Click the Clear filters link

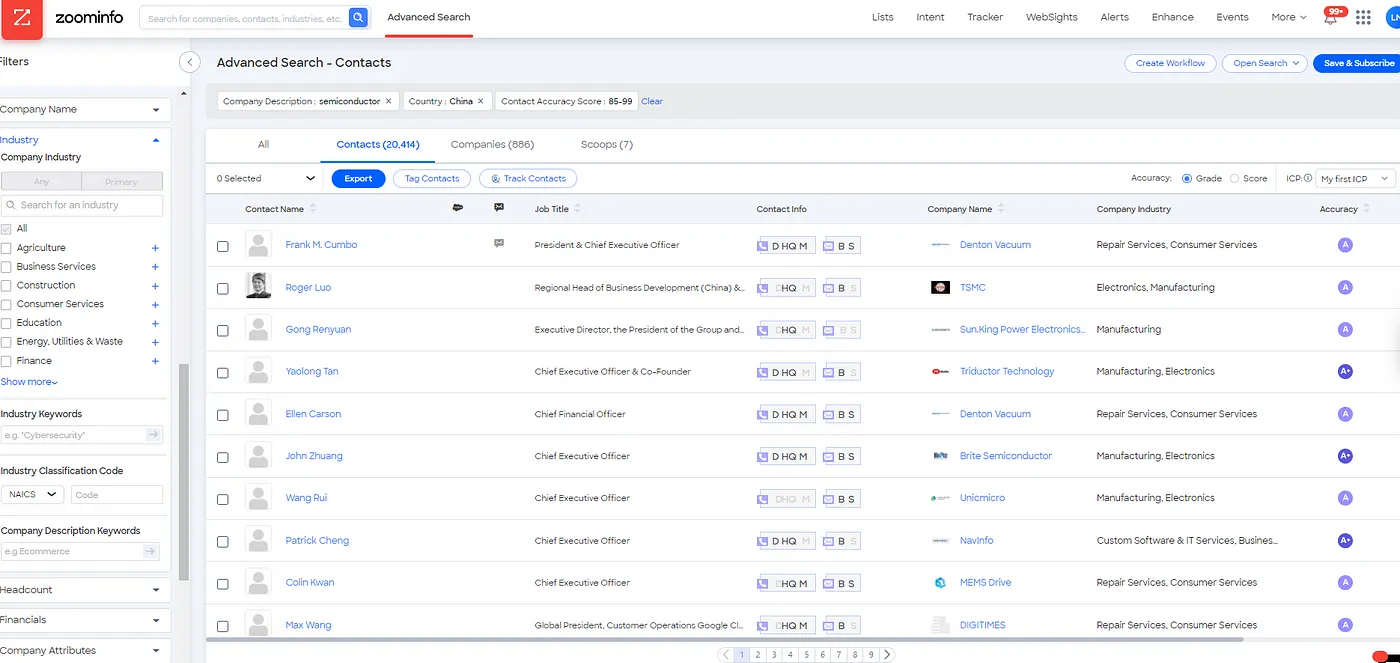click(x=652, y=101)
